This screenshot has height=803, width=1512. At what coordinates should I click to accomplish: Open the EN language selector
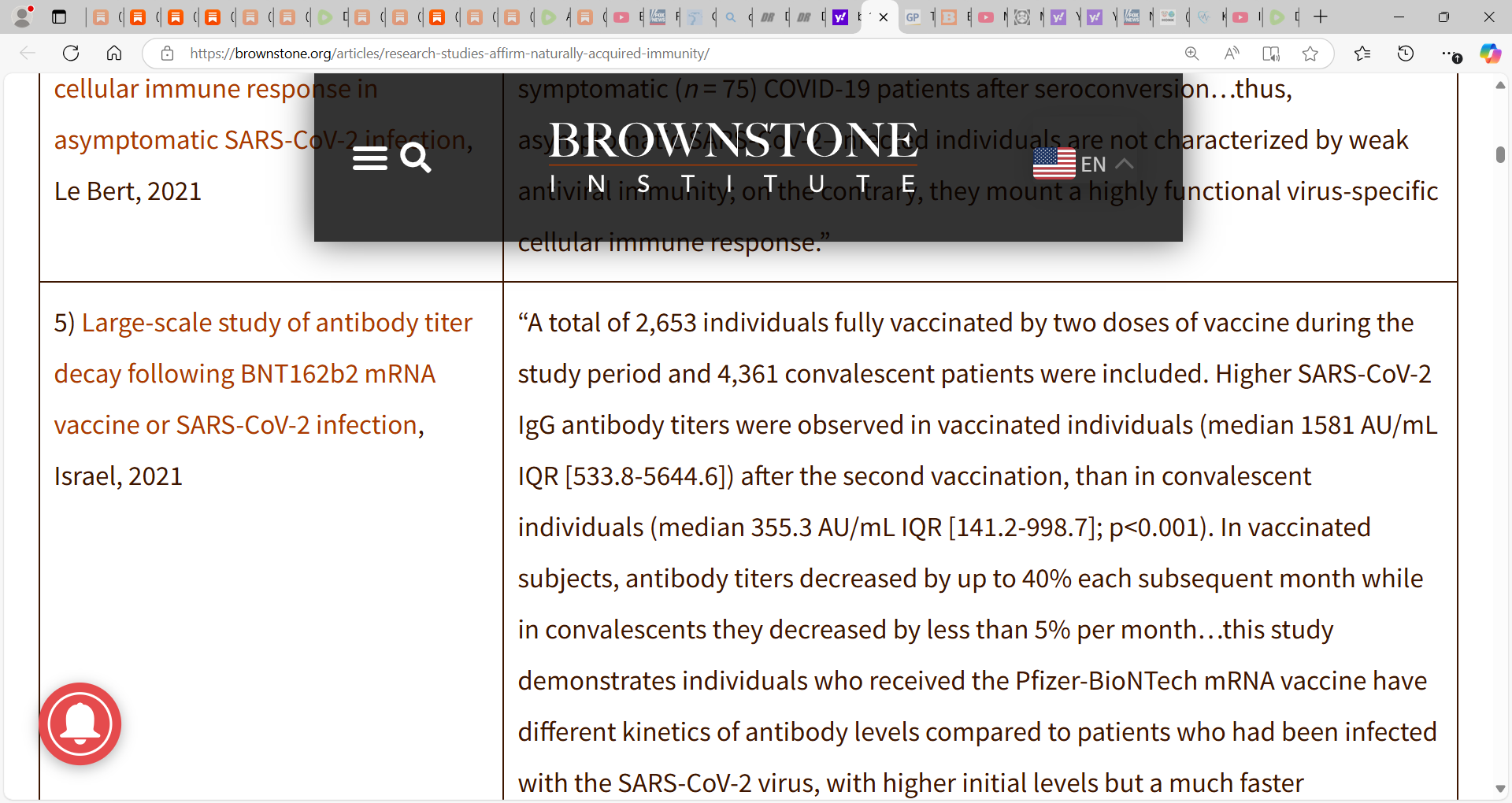click(1084, 164)
